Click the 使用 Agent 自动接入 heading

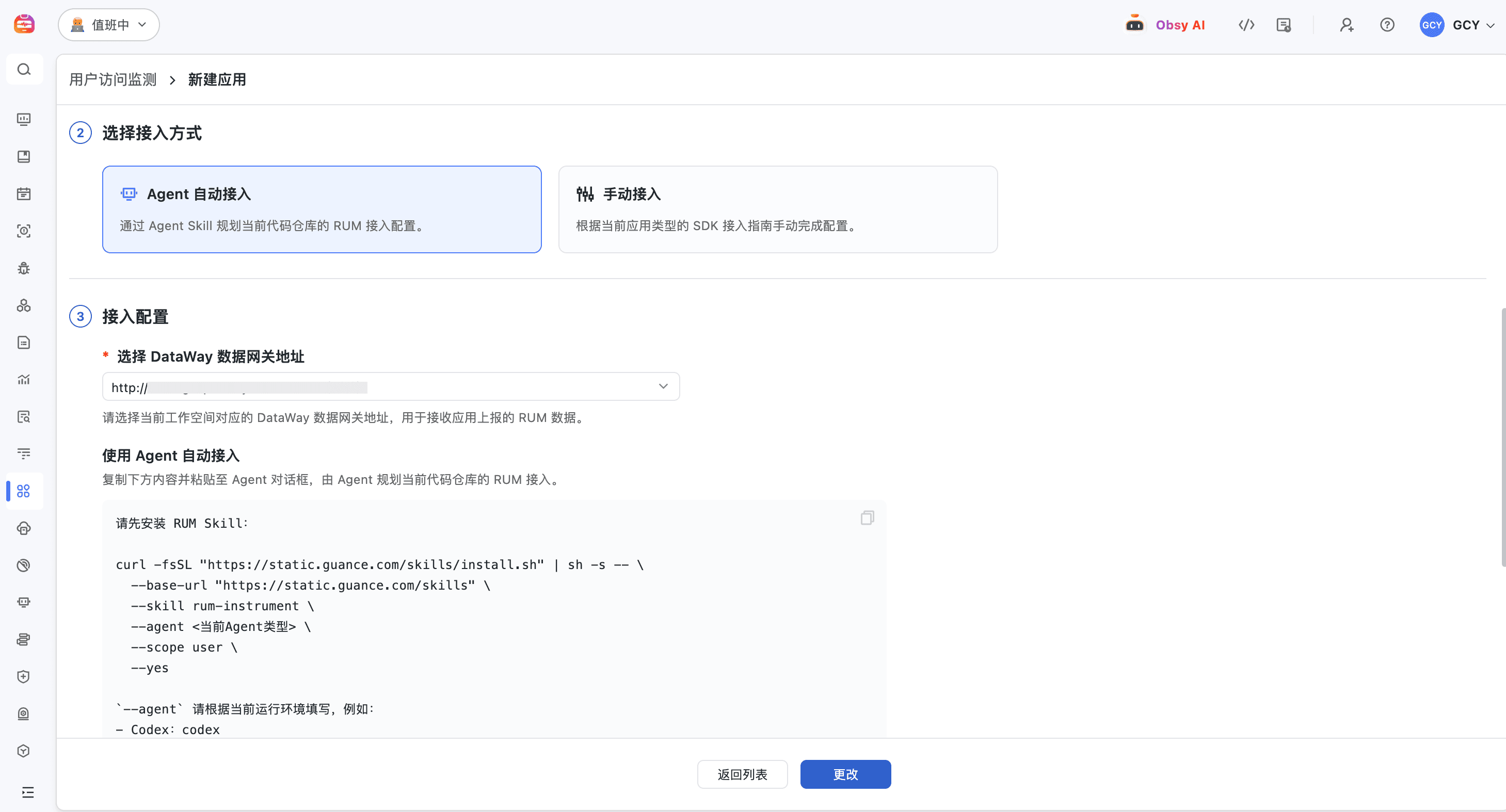point(171,456)
